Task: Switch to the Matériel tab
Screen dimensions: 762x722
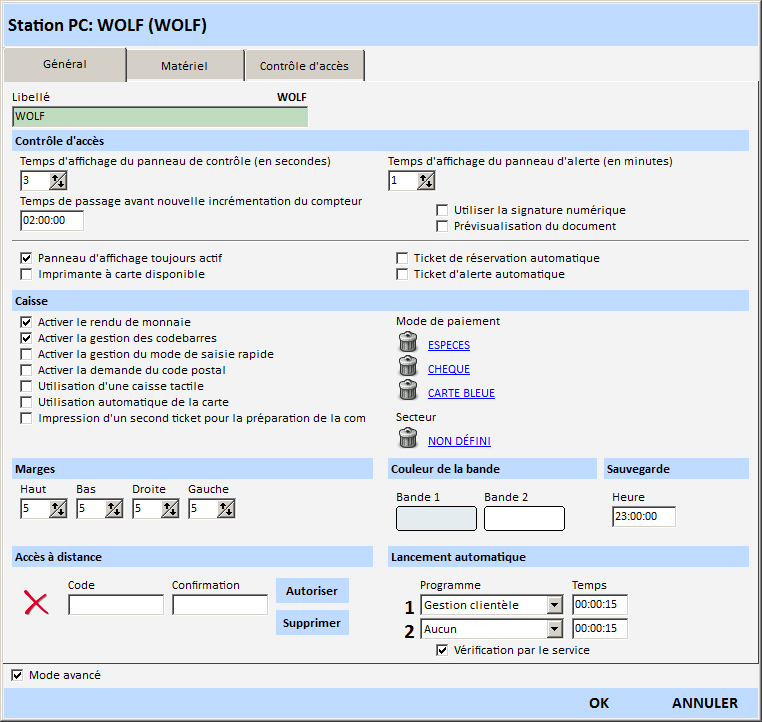Action: (x=184, y=66)
